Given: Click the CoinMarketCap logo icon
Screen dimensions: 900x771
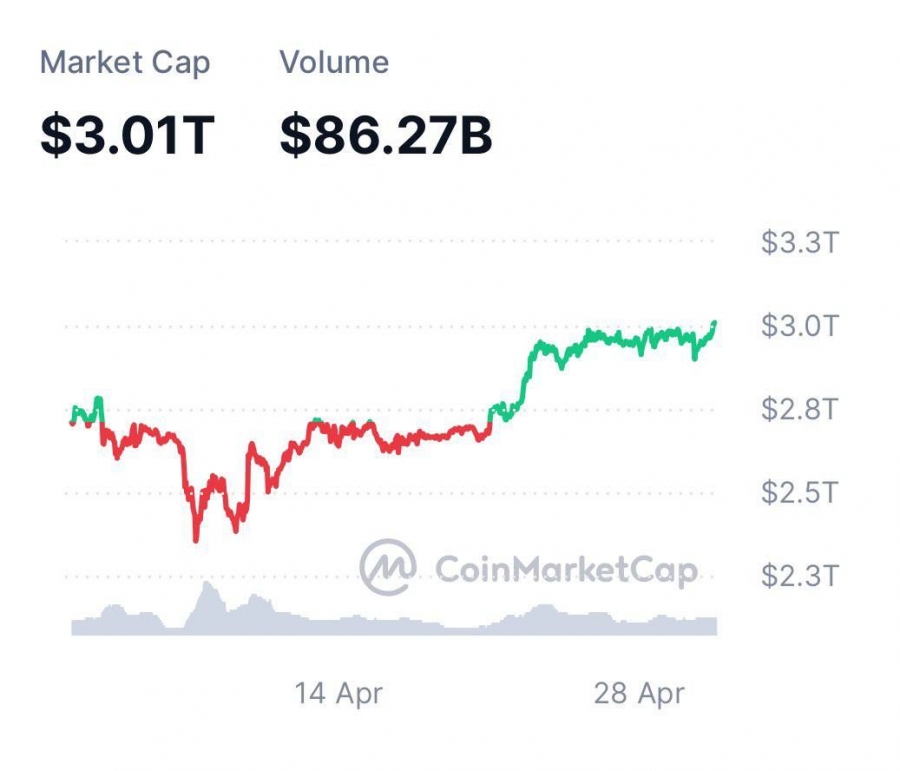Looking at the screenshot, I should tap(387, 567).
